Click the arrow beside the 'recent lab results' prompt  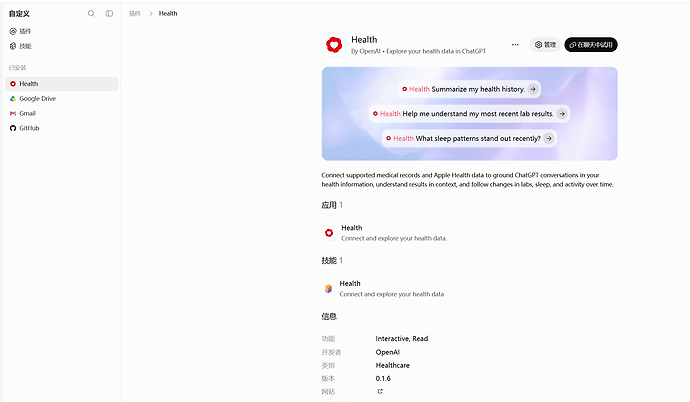click(x=562, y=114)
